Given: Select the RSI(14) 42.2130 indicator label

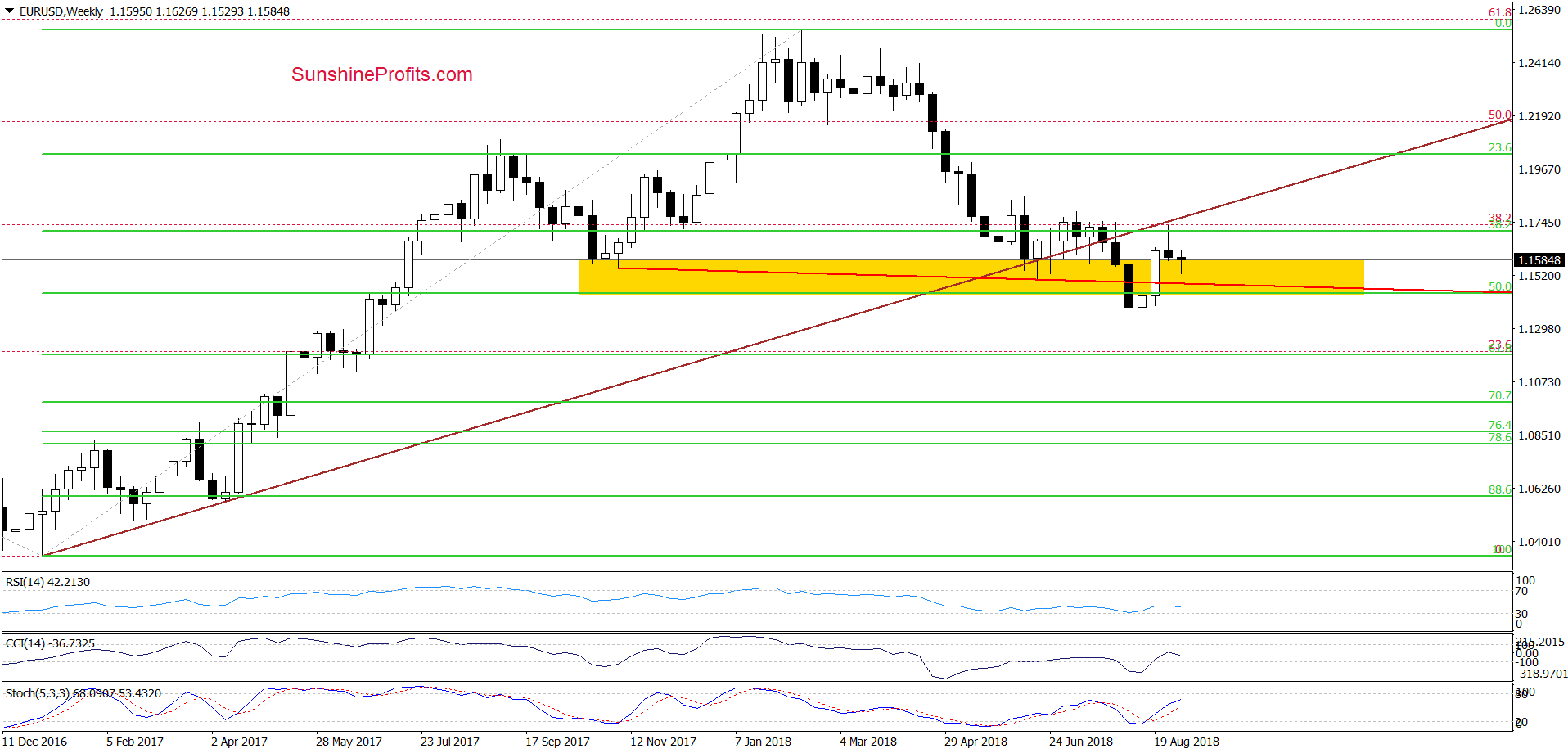Looking at the screenshot, I should click(x=47, y=582).
